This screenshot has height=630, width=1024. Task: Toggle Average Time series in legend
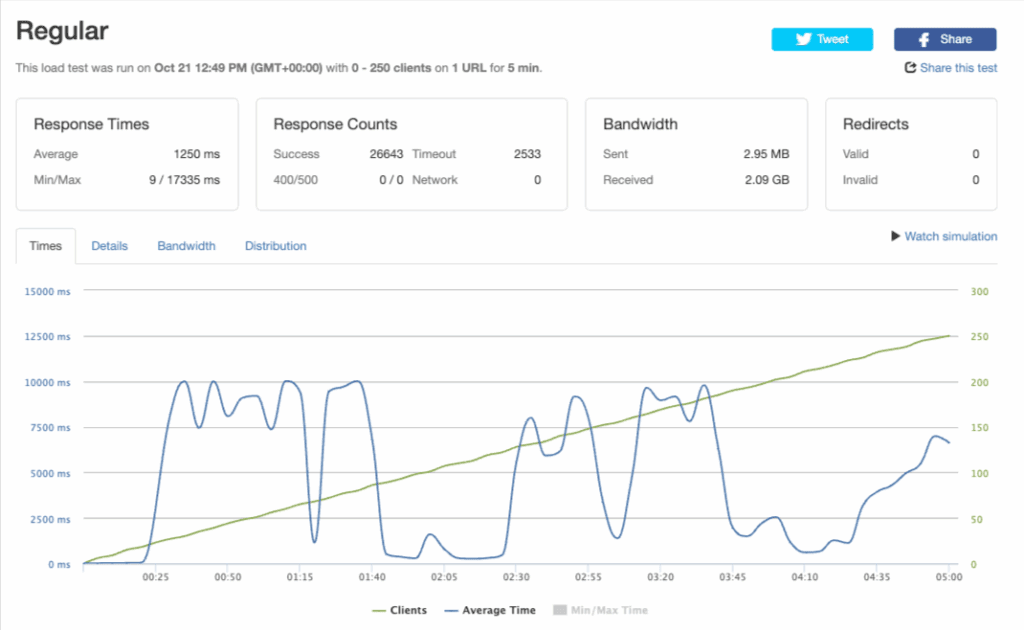490,610
